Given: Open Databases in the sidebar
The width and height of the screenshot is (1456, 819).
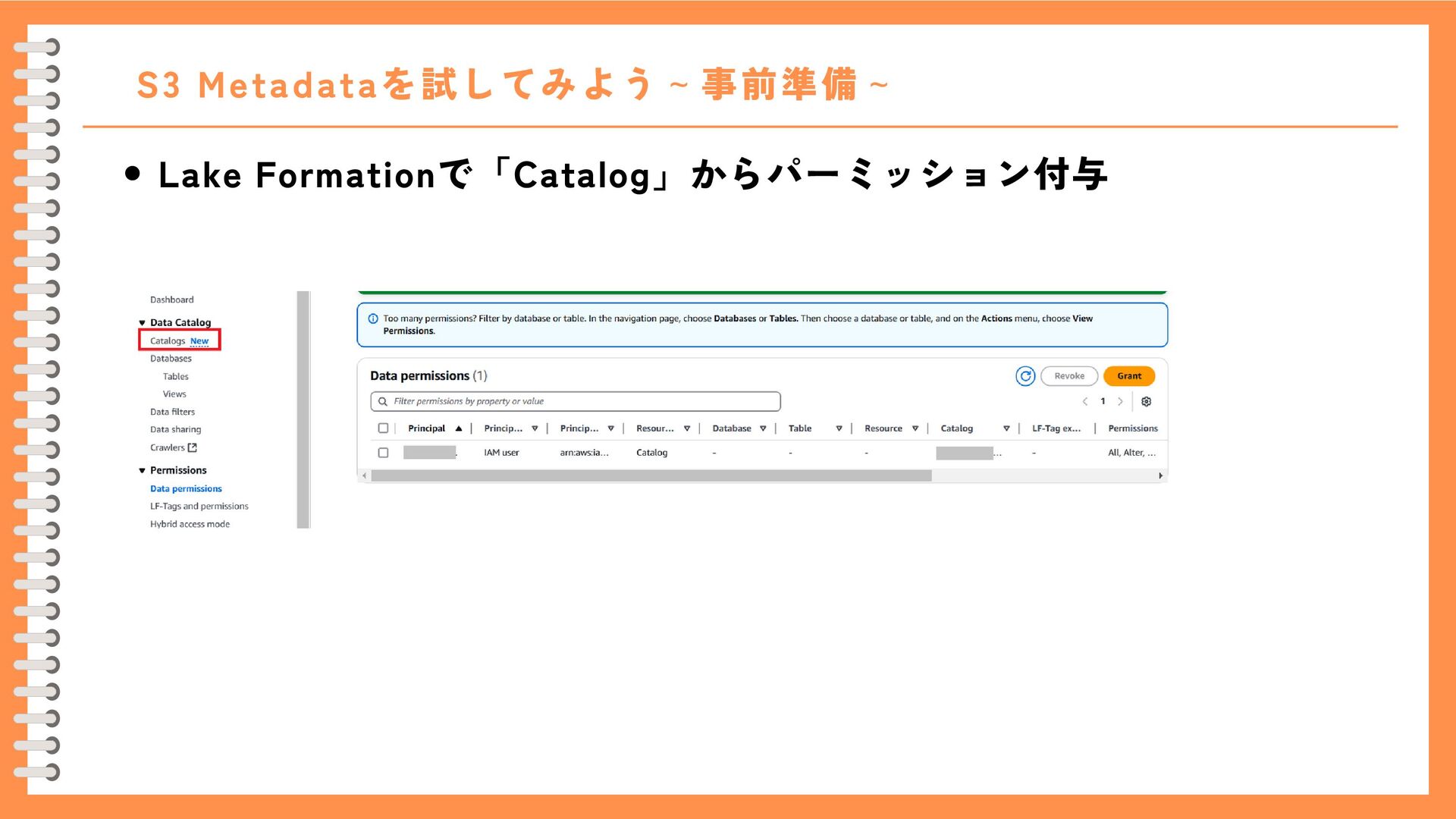Looking at the screenshot, I should [171, 359].
